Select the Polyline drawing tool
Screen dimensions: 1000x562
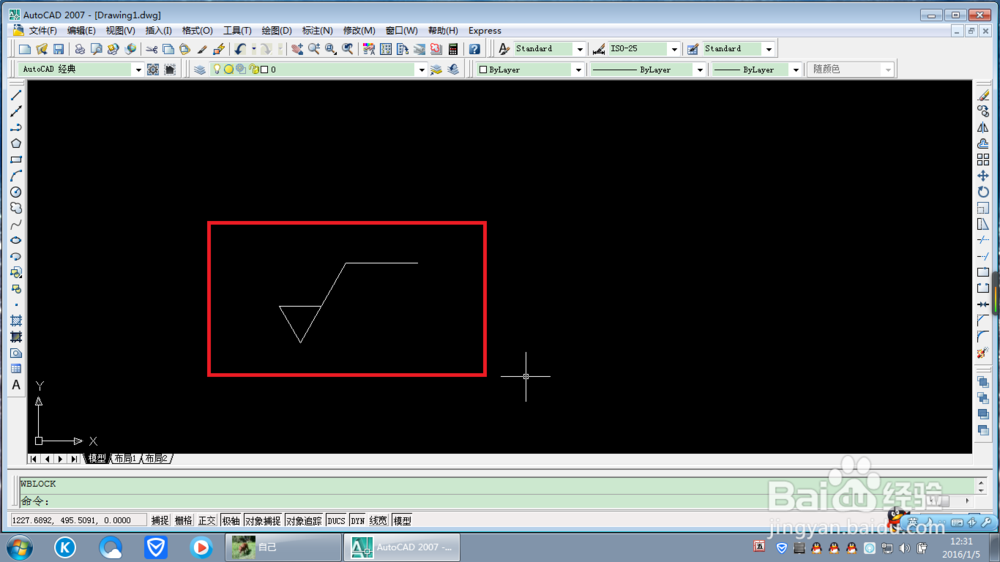16,128
